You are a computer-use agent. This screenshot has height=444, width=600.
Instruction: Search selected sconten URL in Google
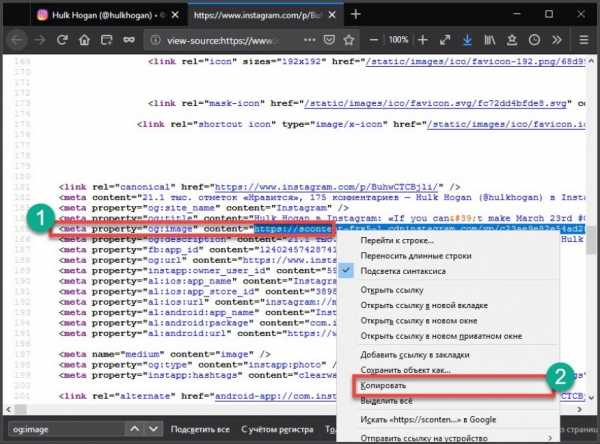pyautogui.click(x=428, y=420)
